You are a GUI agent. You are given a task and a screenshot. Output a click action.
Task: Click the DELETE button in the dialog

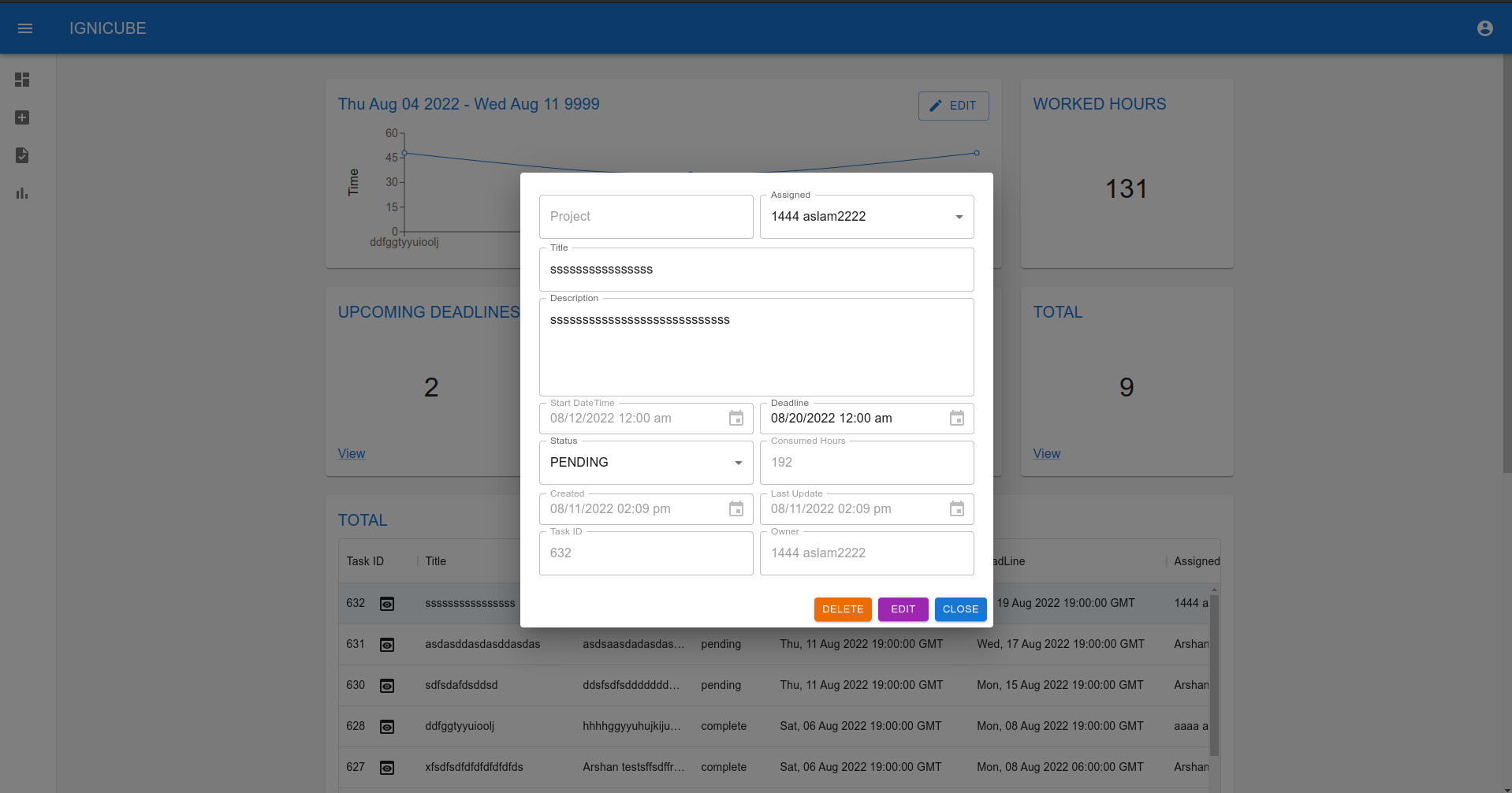(842, 609)
